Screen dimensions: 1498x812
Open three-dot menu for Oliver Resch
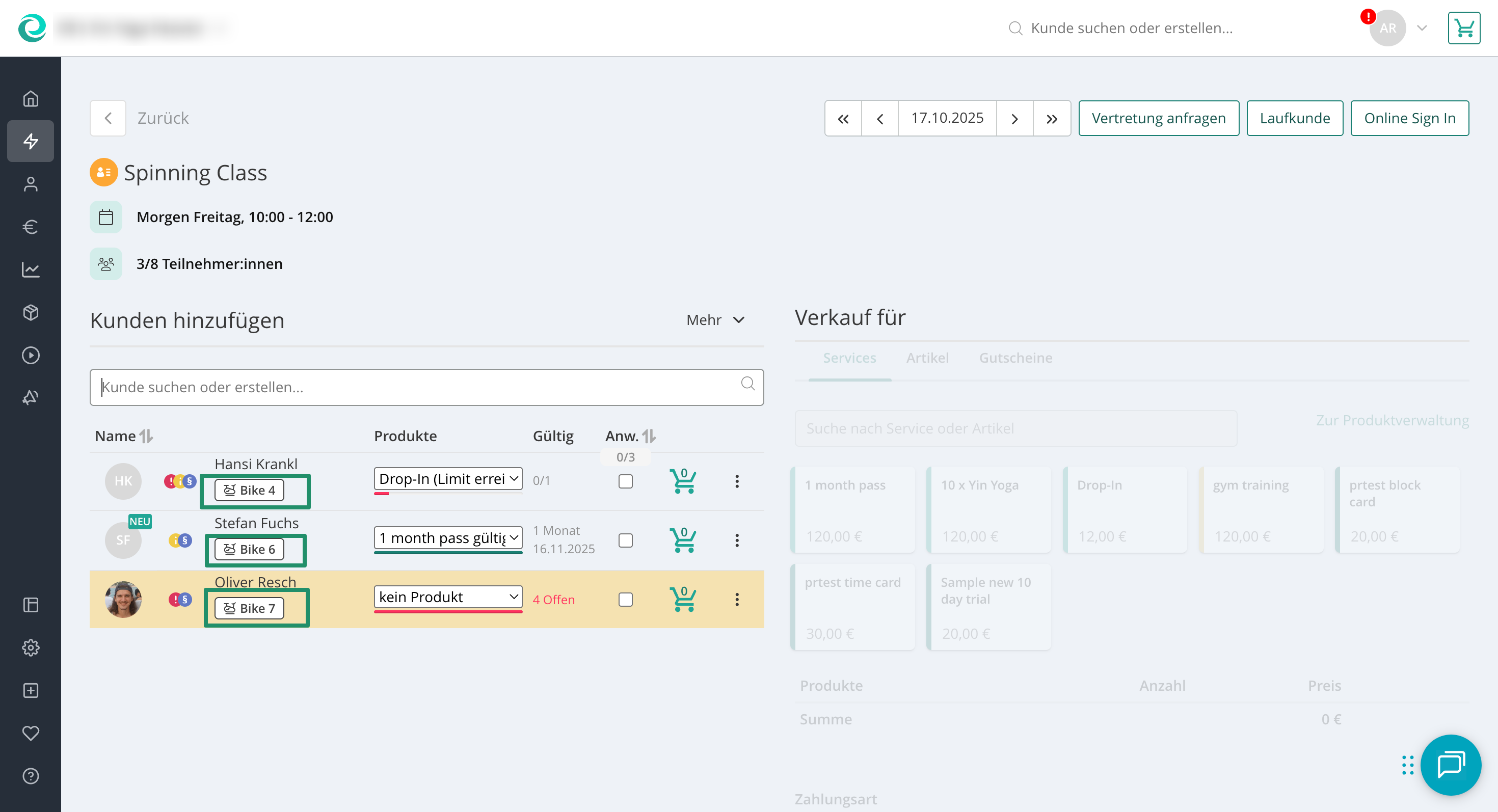click(x=736, y=599)
